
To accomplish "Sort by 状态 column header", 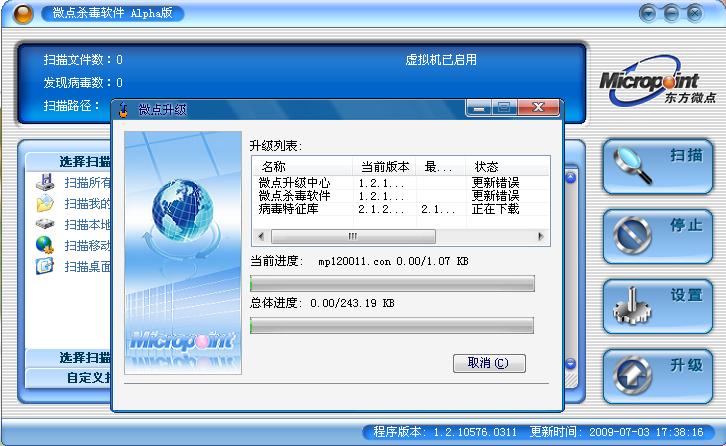I will [x=507, y=166].
